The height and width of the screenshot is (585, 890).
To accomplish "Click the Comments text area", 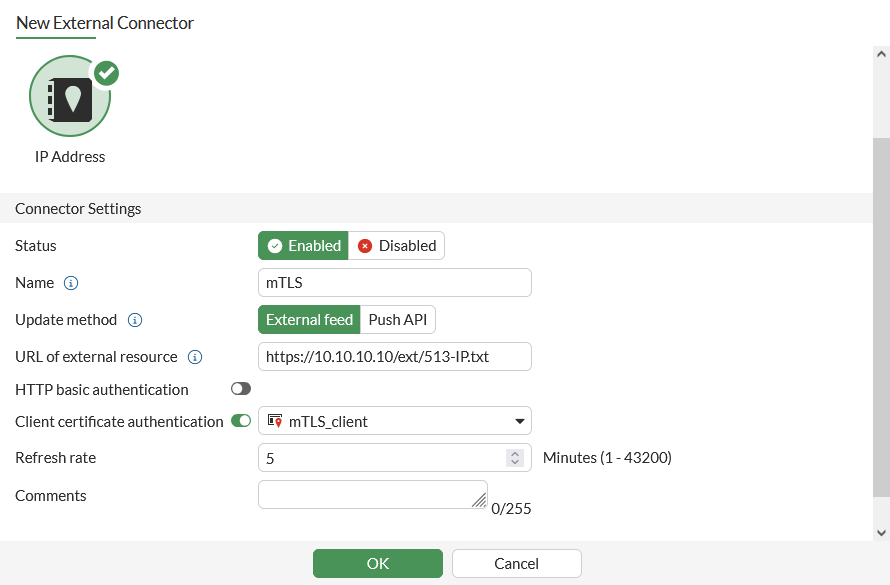I will tap(370, 494).
